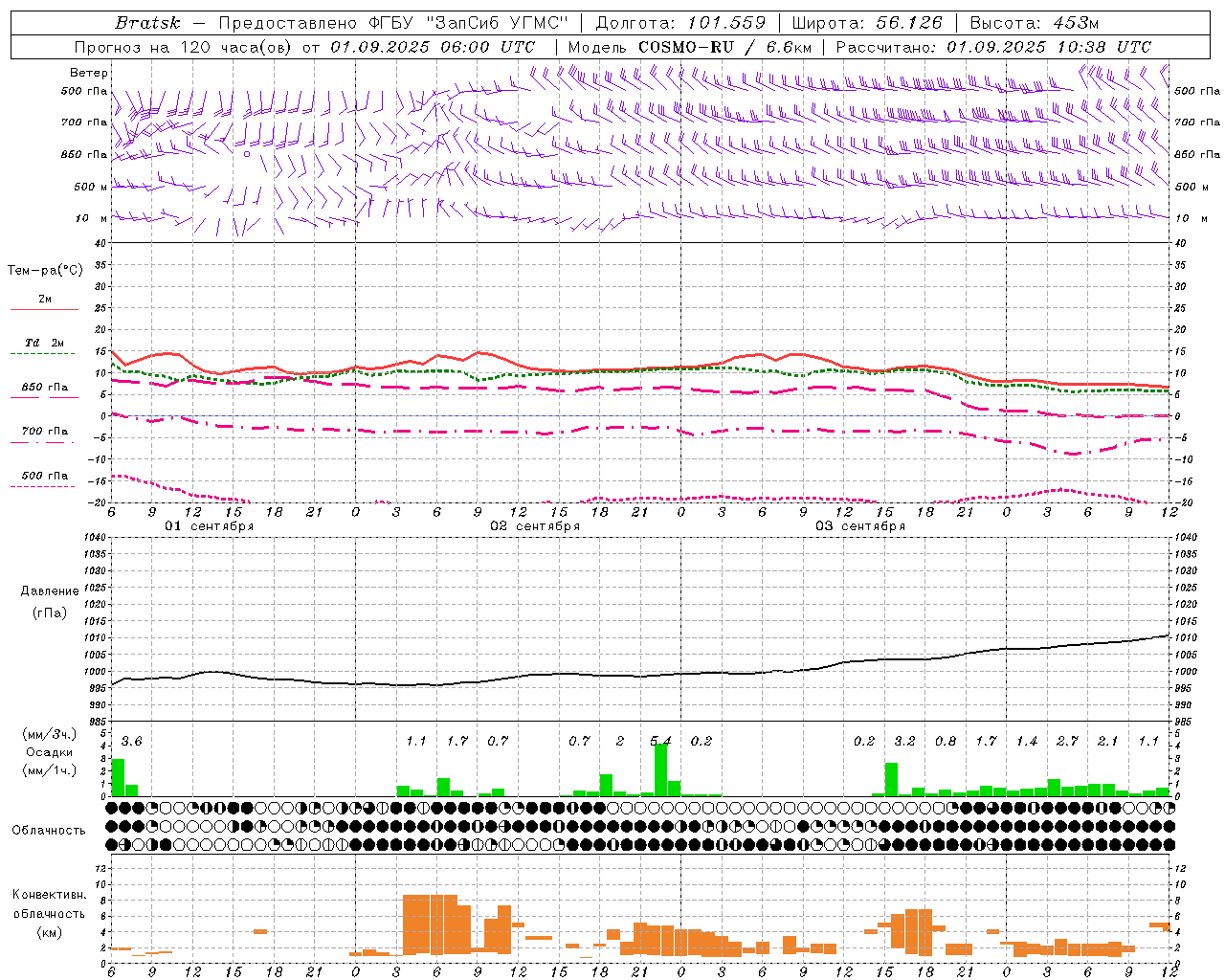
Task: Click the "02 сентября" date label
Action: [535, 526]
